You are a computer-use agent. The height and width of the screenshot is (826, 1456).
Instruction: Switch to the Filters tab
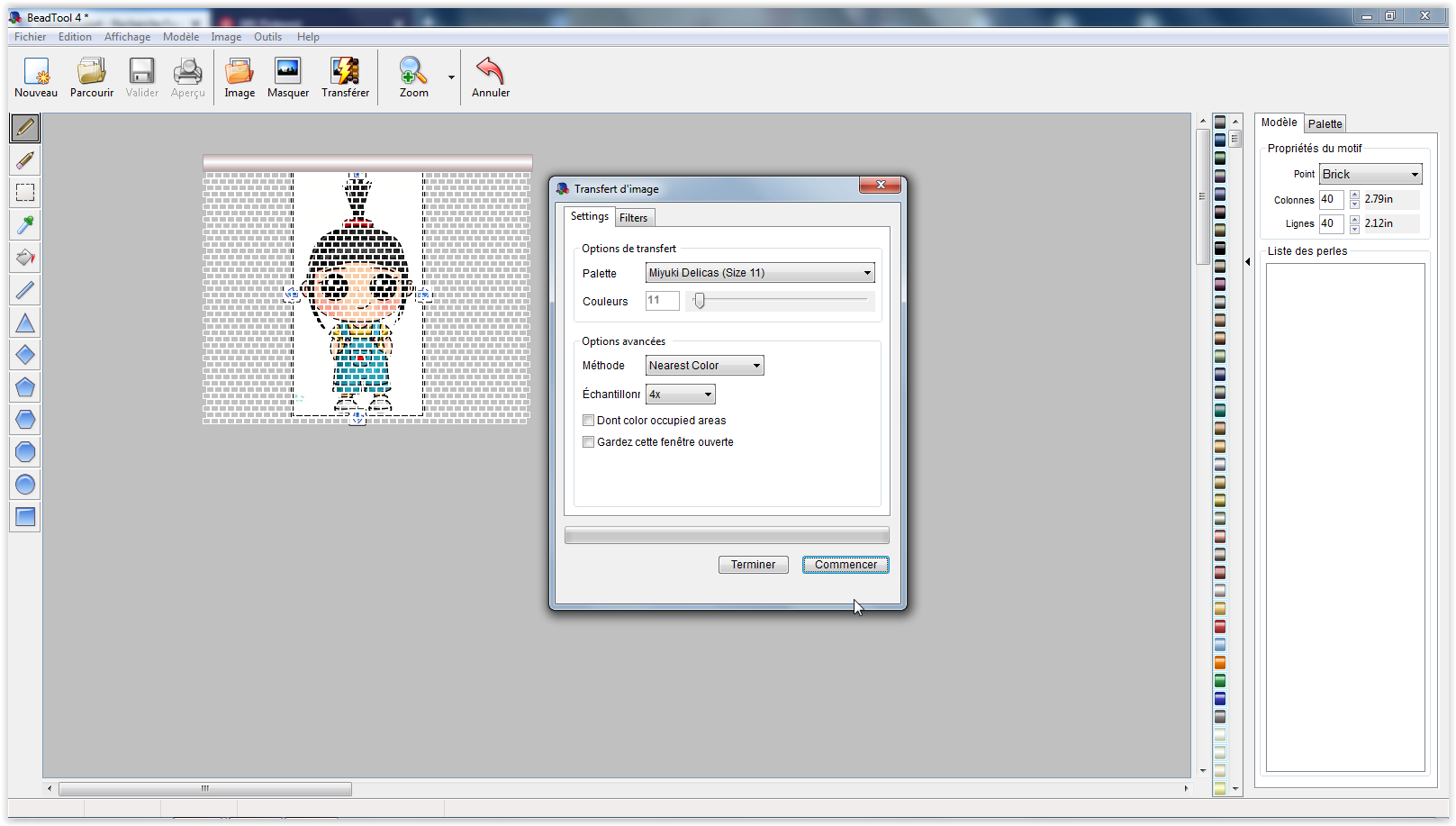click(634, 217)
